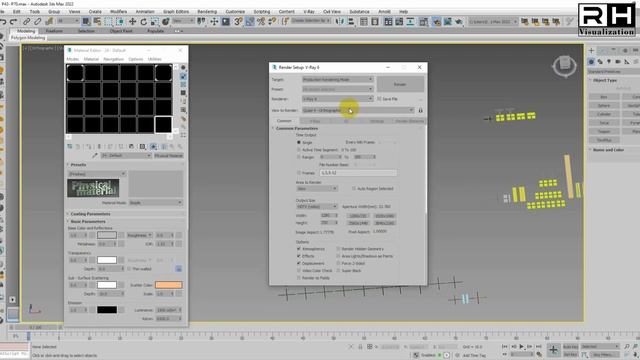Toggle the Angle Snap icon

point(249,22)
